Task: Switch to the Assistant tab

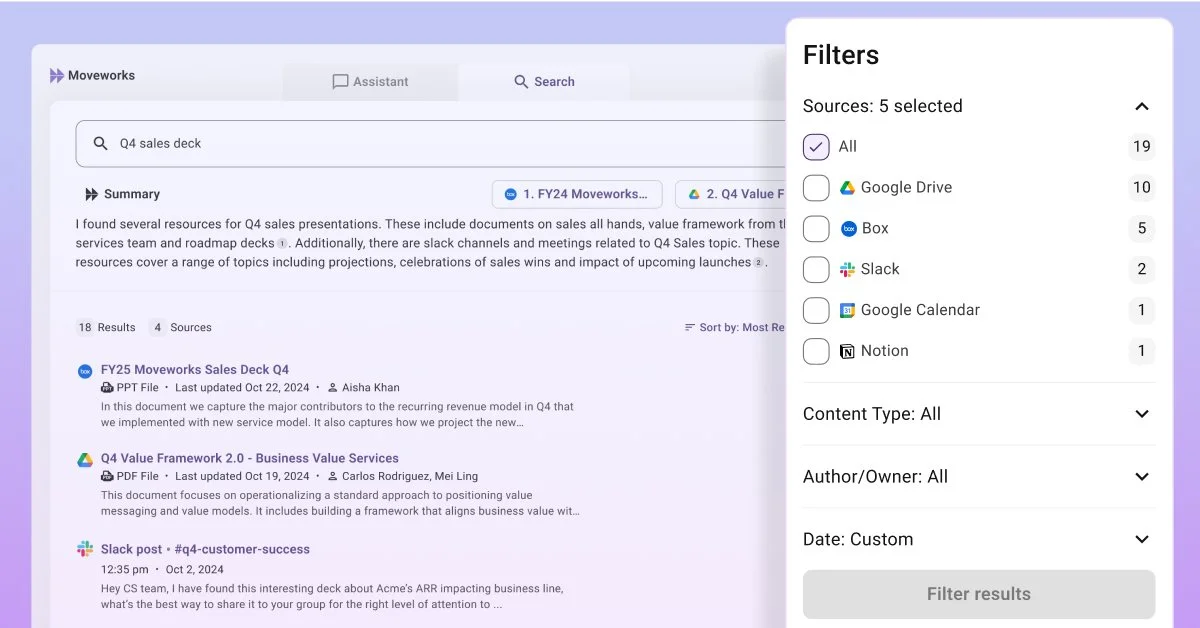Action: pos(370,82)
